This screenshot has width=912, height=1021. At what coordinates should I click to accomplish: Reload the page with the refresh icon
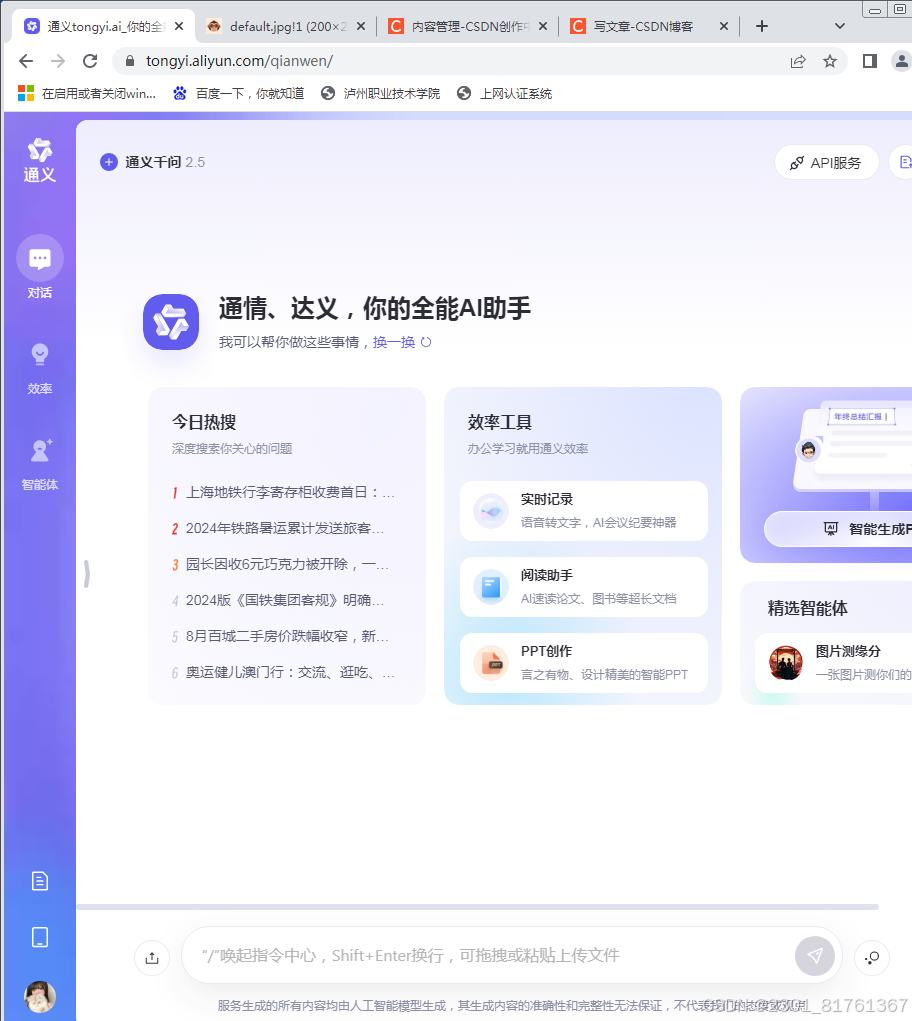[x=90, y=61]
